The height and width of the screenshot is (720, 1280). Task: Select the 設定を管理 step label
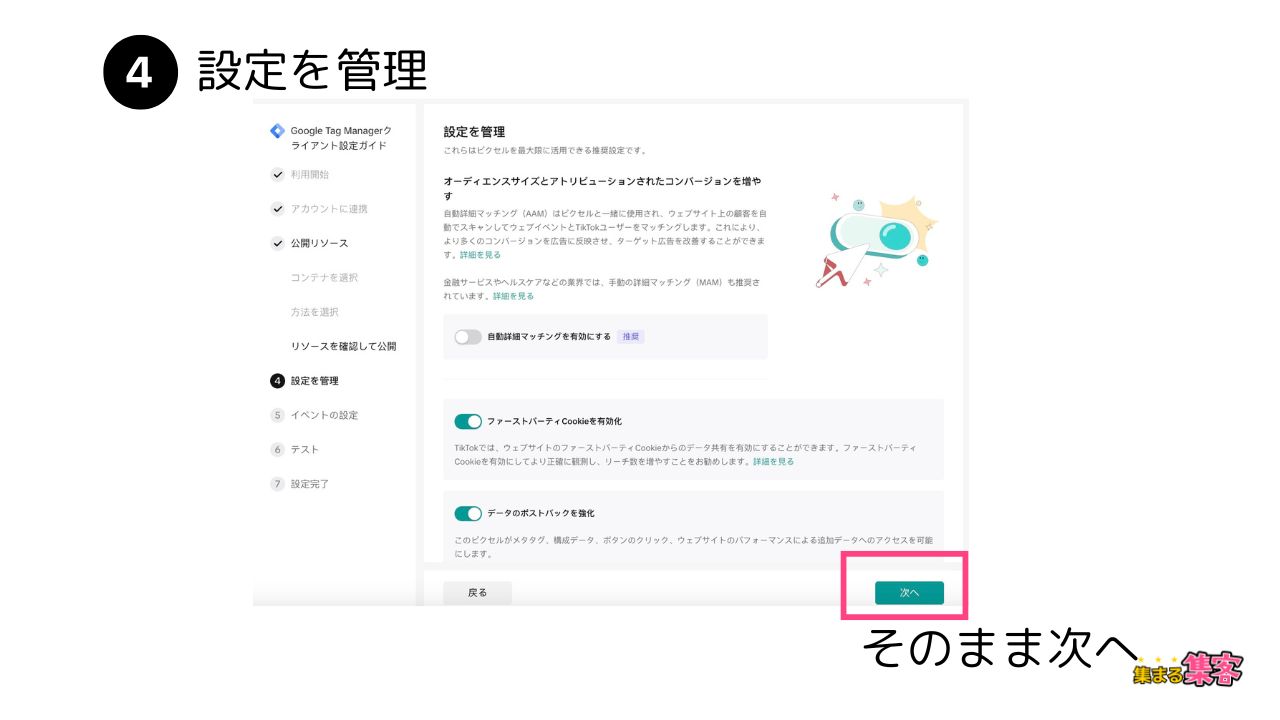pyautogui.click(x=315, y=381)
